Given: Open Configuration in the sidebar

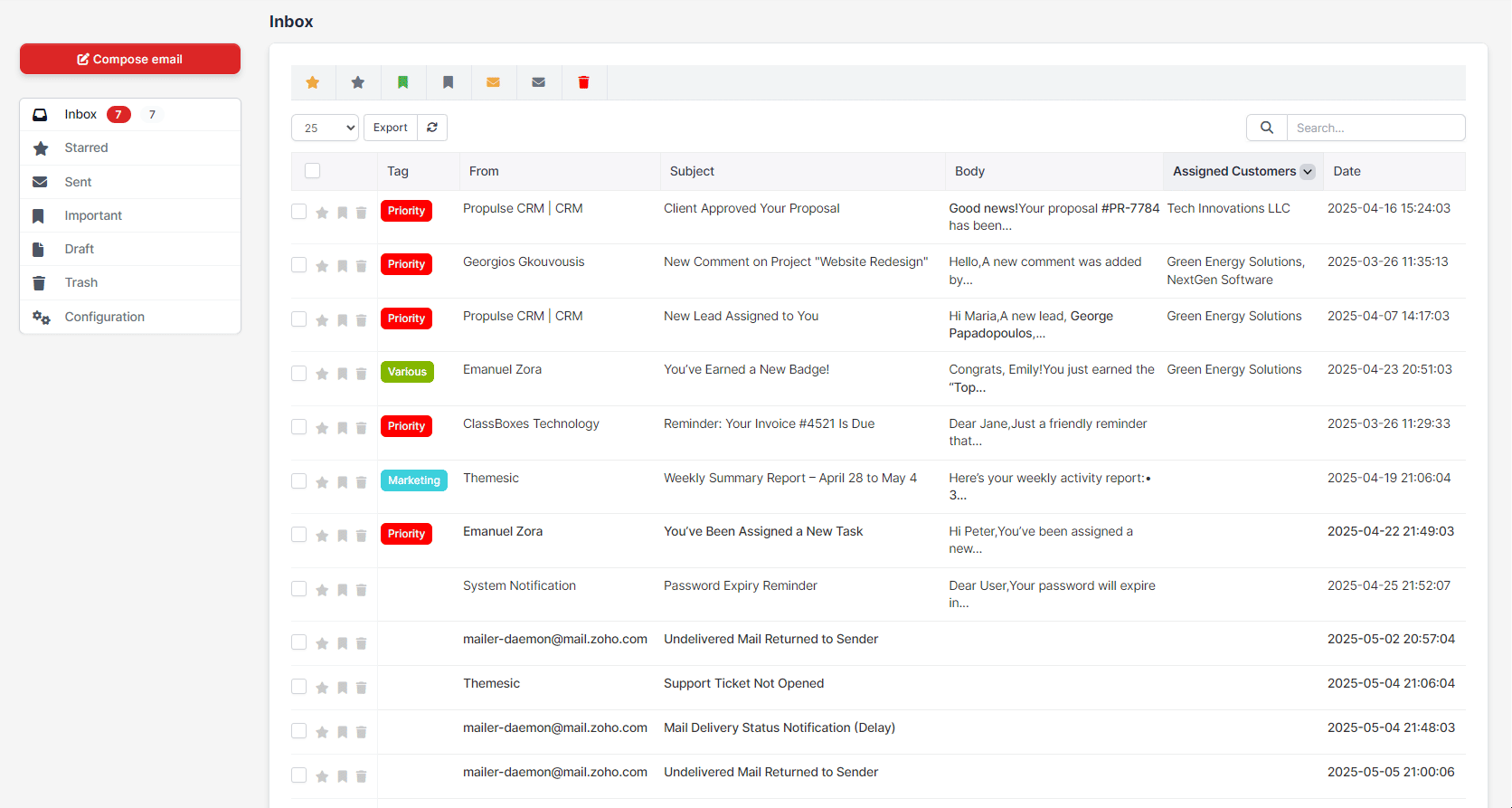Looking at the screenshot, I should pos(104,317).
